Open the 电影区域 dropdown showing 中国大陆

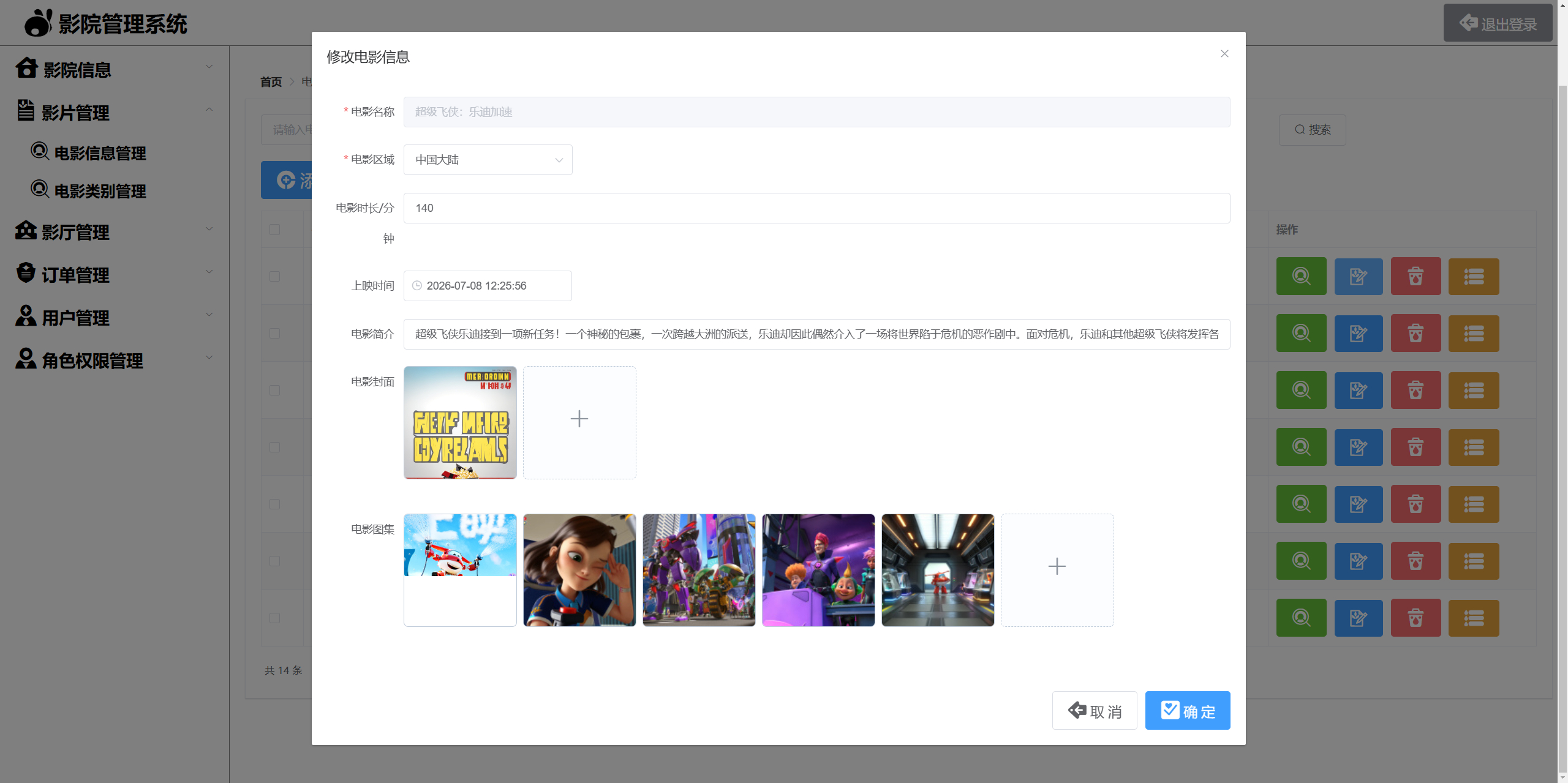coord(488,160)
